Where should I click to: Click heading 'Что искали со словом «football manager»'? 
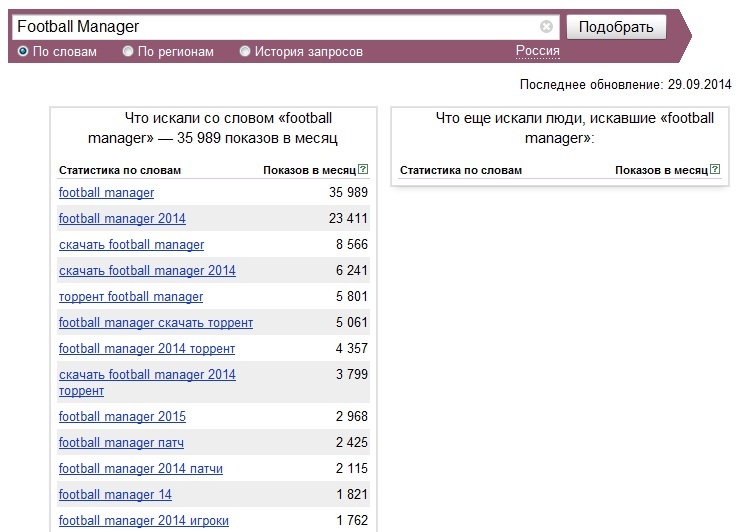pos(213,128)
